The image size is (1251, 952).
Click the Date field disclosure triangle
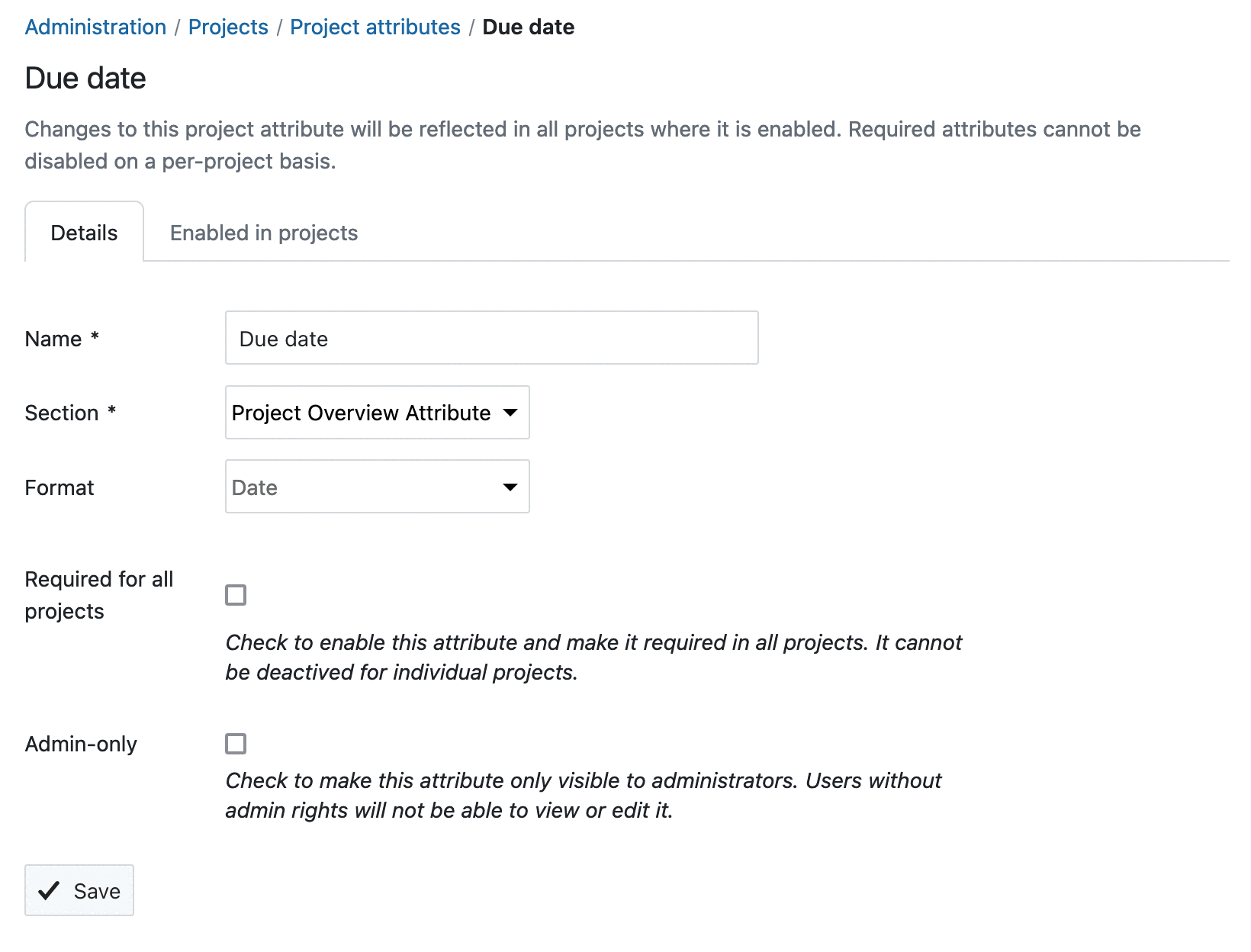[510, 486]
